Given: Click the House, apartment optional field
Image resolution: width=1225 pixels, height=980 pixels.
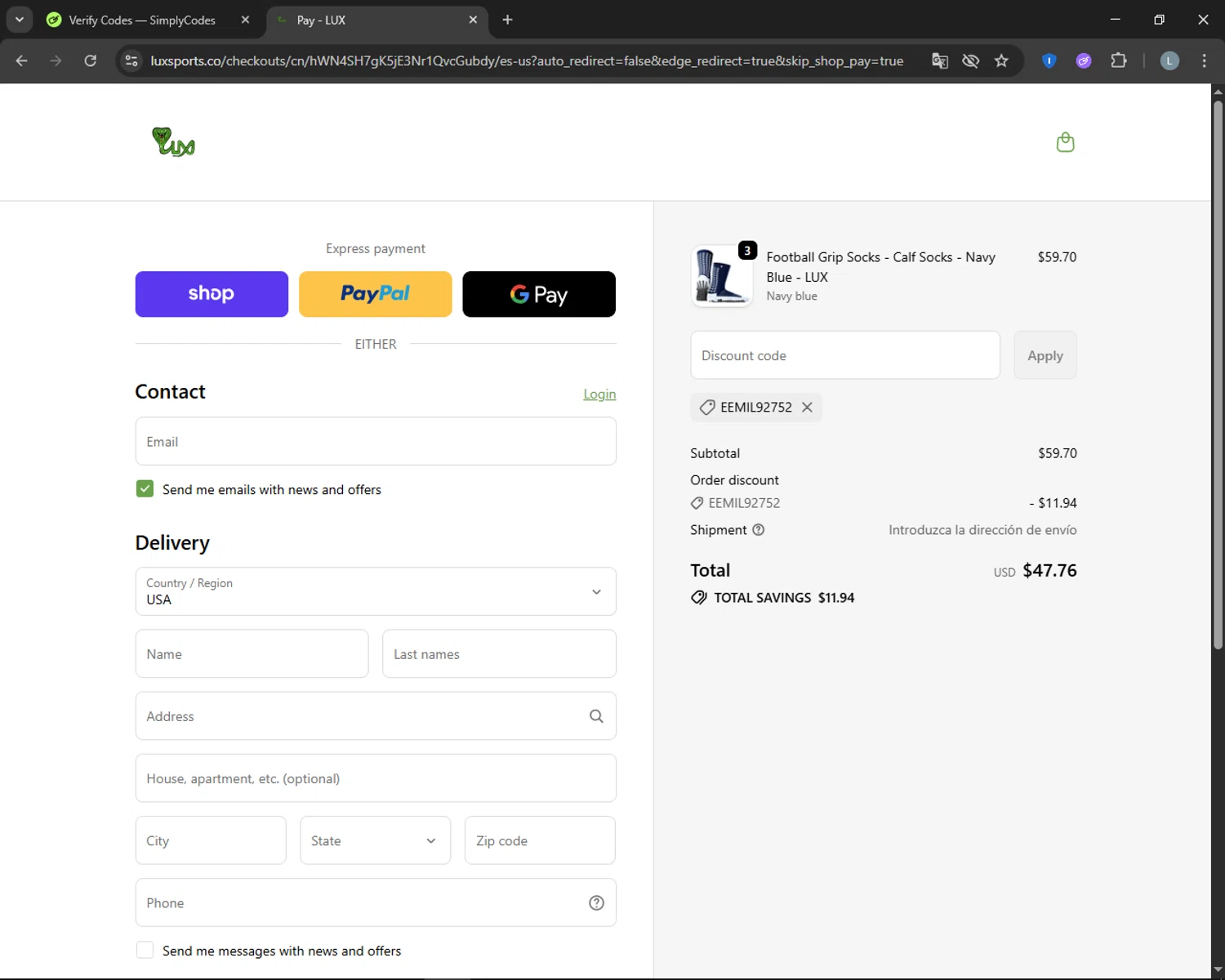Looking at the screenshot, I should (376, 778).
